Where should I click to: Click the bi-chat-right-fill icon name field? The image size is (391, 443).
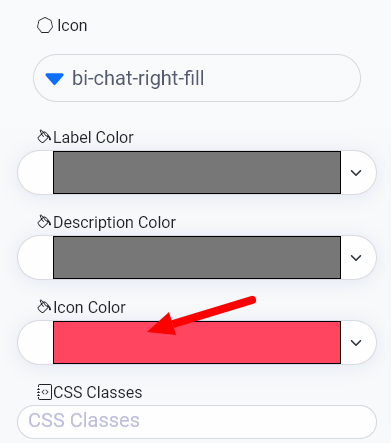[197, 78]
